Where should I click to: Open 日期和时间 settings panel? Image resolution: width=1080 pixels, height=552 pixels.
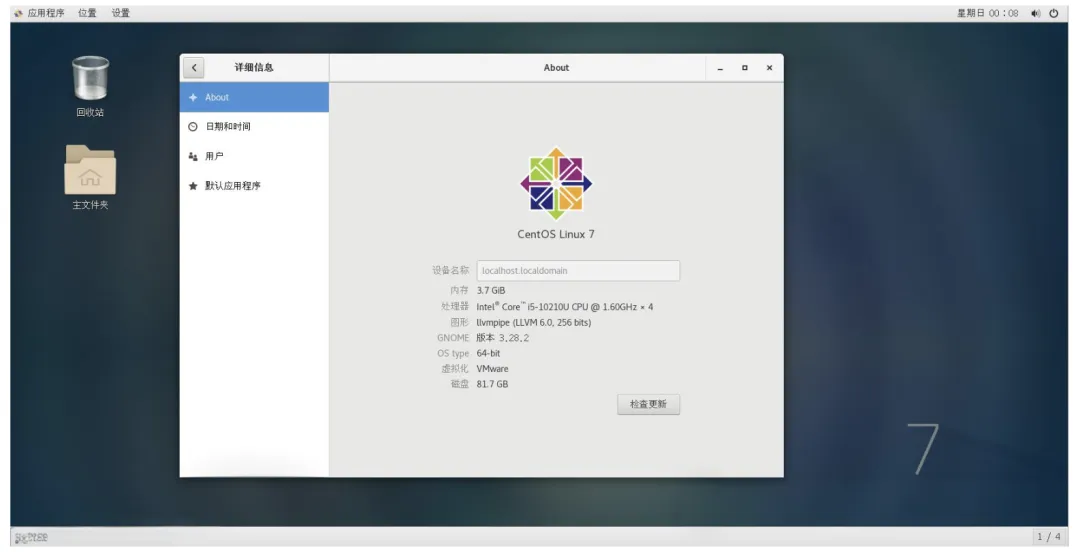(x=254, y=127)
